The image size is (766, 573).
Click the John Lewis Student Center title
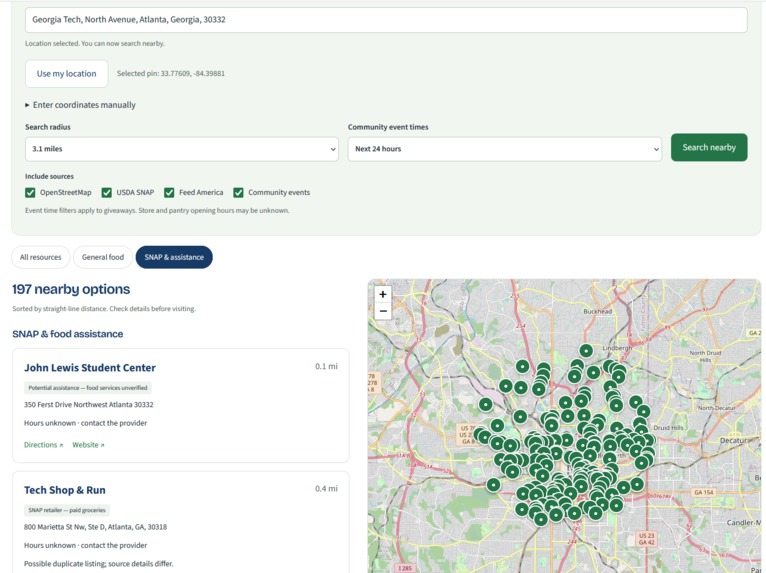(90, 368)
